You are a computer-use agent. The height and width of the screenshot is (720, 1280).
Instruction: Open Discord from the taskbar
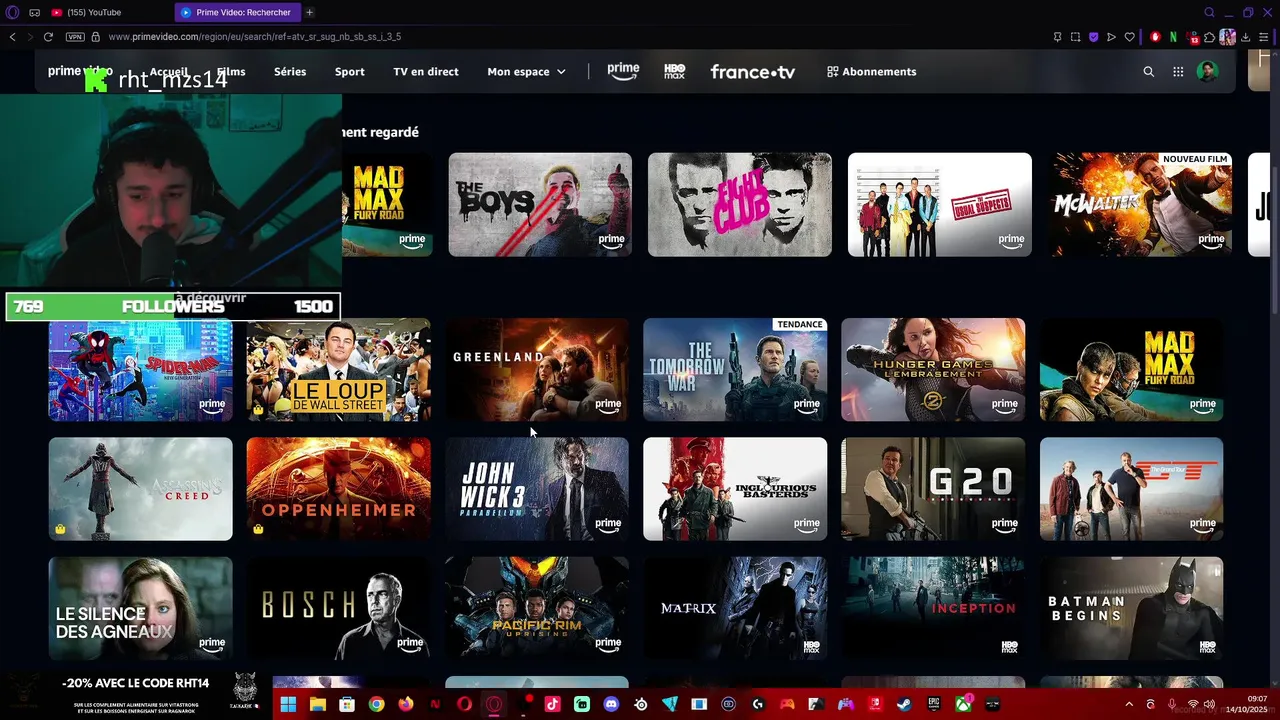(611, 704)
